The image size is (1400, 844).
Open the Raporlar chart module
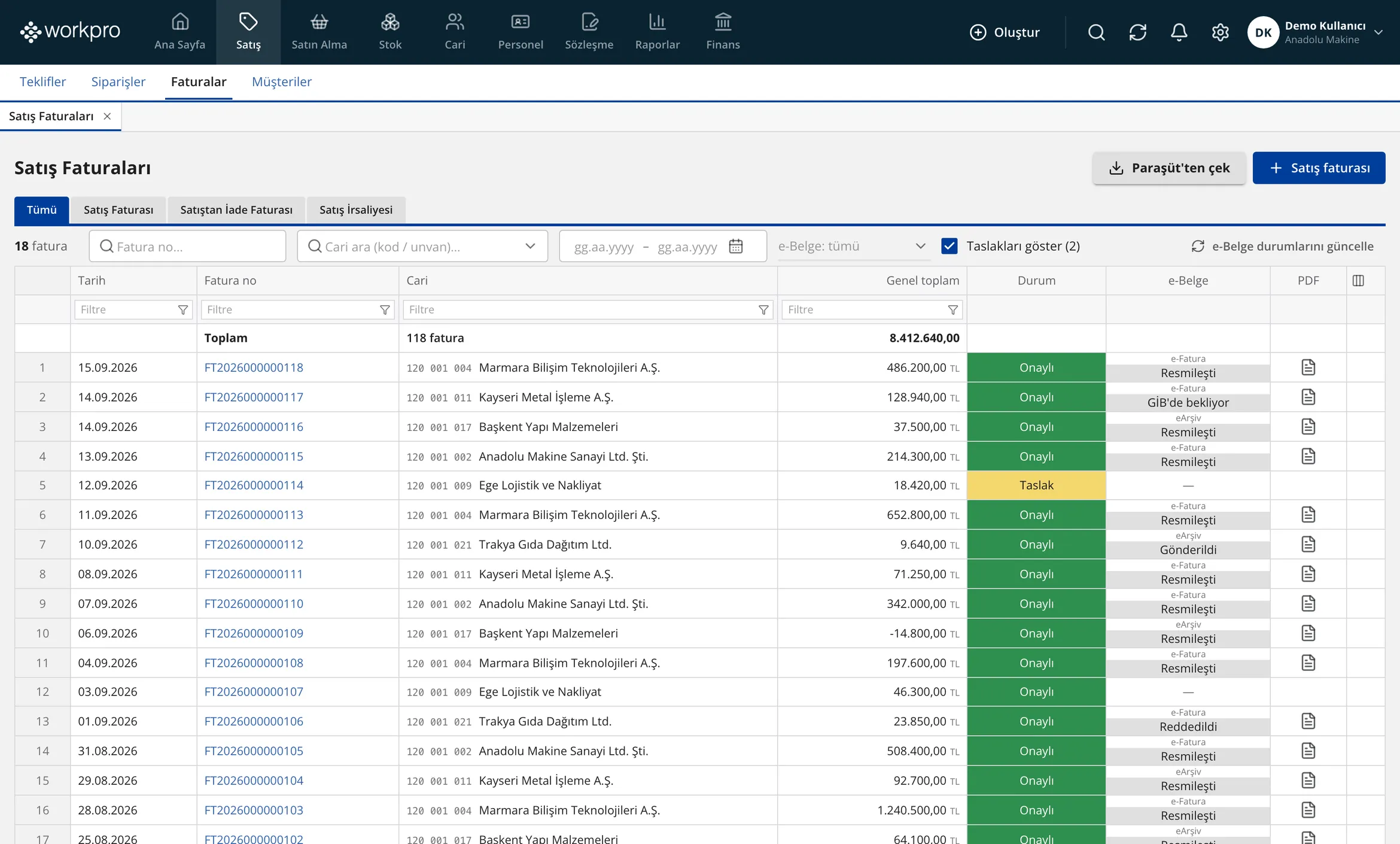pos(657,32)
